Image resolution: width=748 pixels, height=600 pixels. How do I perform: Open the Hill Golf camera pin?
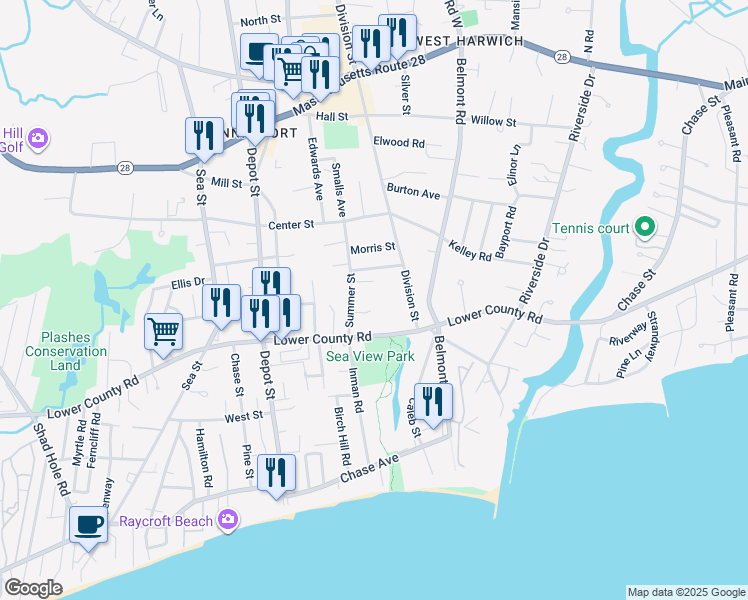38,139
